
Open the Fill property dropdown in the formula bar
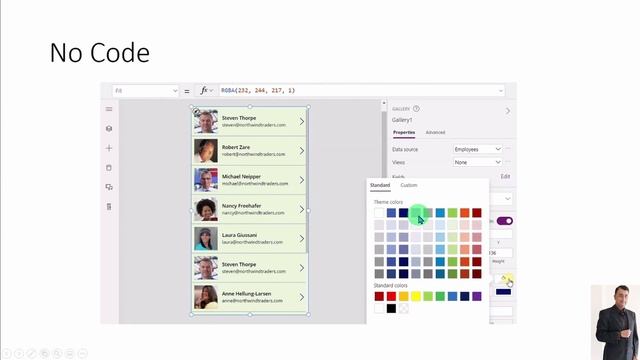click(x=146, y=91)
